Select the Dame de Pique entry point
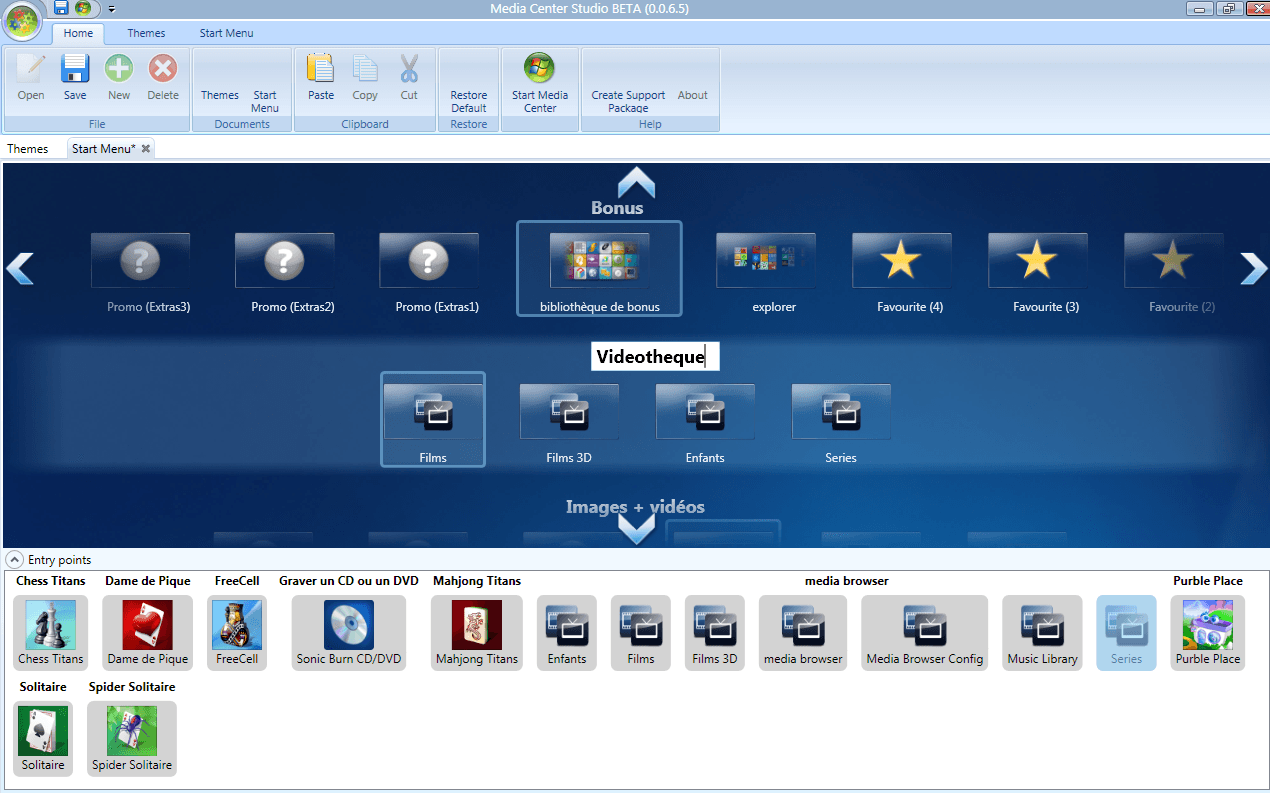This screenshot has height=793, width=1270. tap(148, 633)
